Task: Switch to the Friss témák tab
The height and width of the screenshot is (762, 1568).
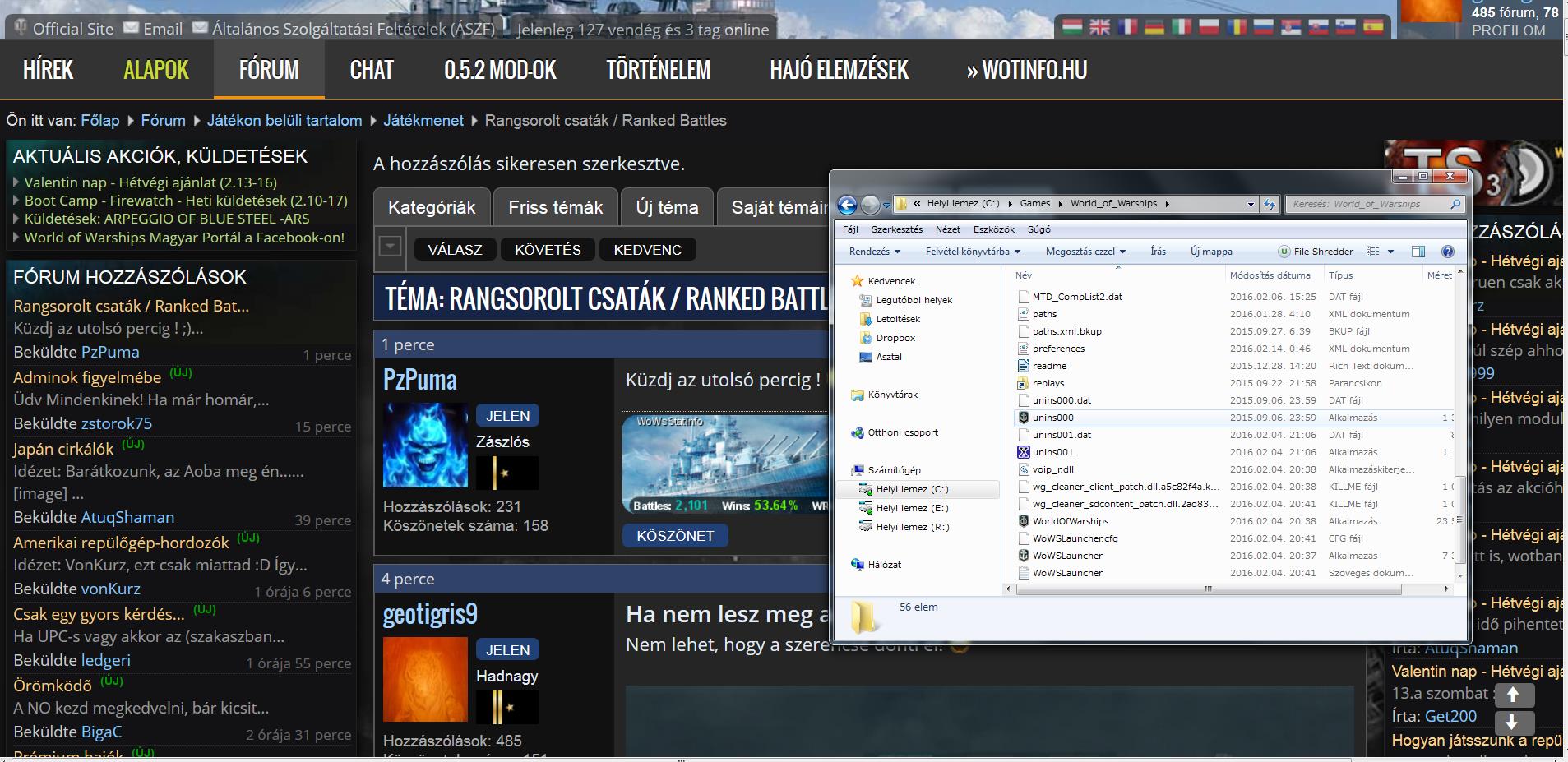Action: pos(556,207)
